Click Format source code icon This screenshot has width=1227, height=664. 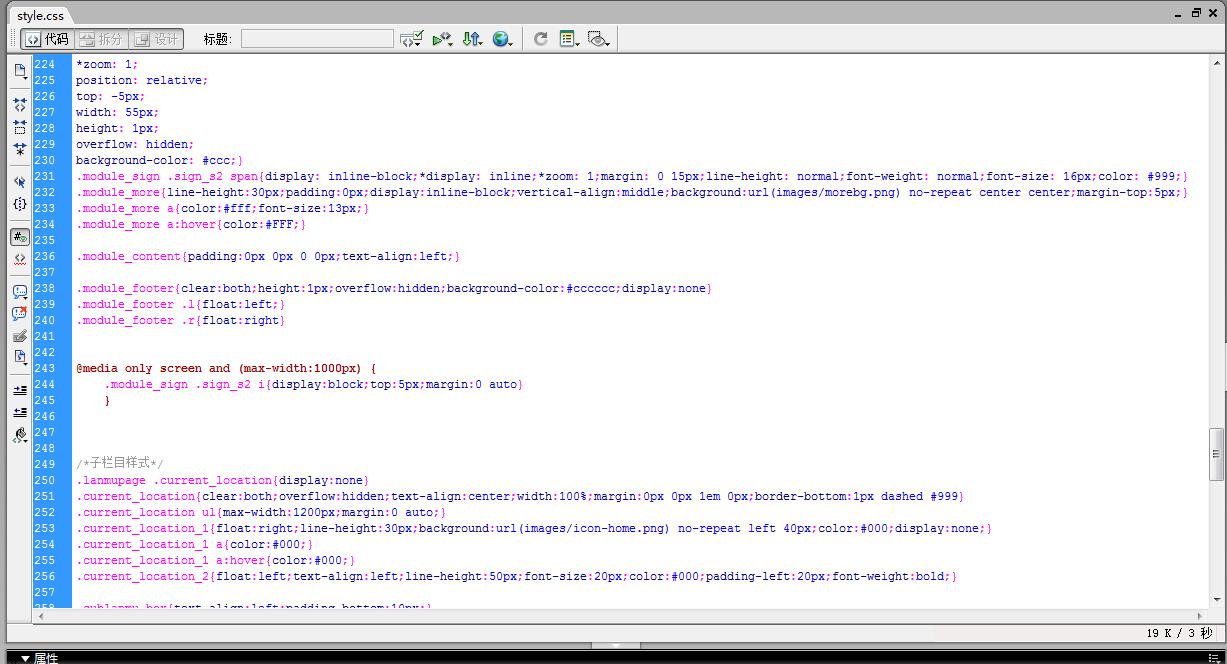(x=20, y=435)
